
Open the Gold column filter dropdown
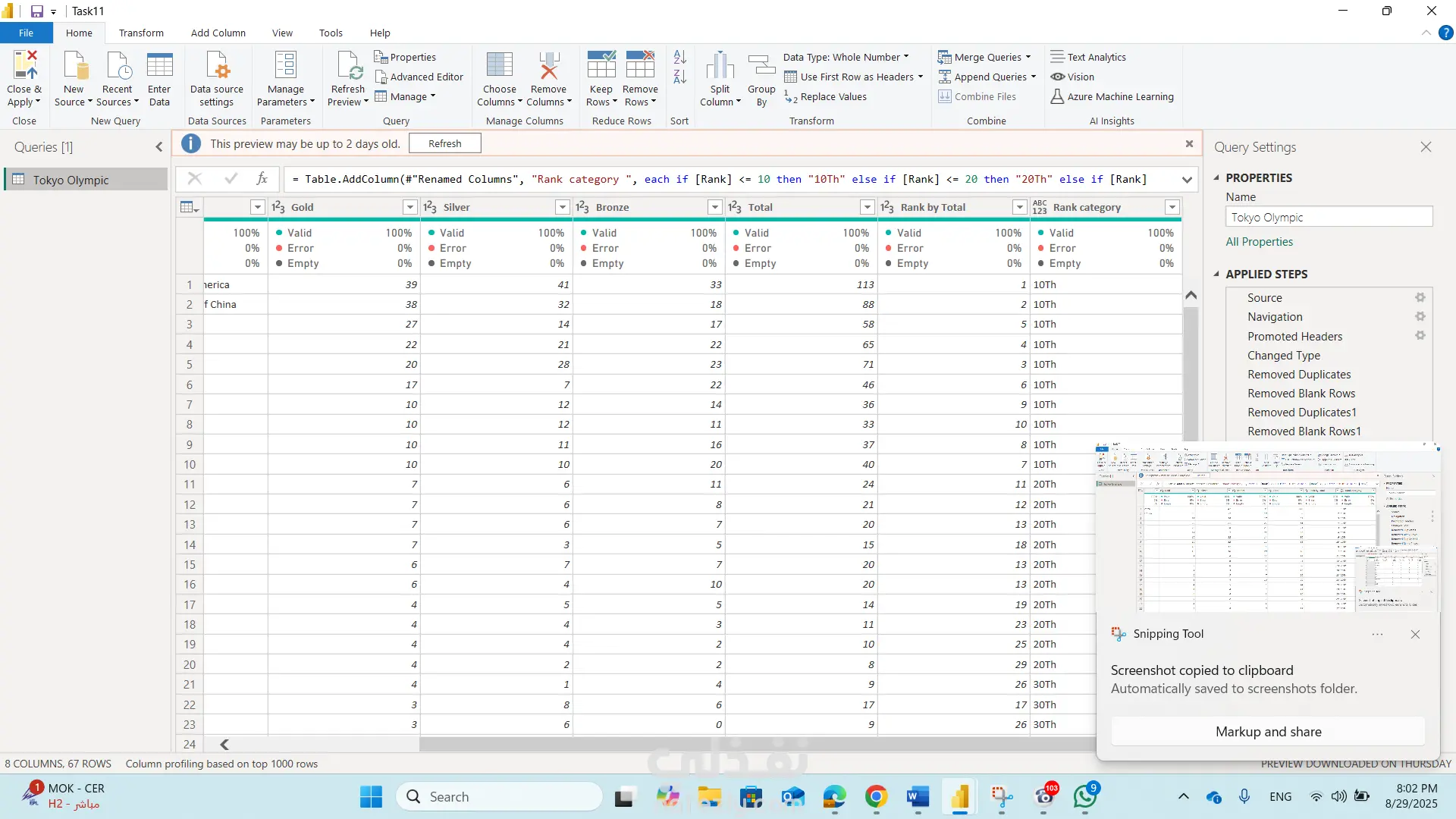(x=409, y=207)
